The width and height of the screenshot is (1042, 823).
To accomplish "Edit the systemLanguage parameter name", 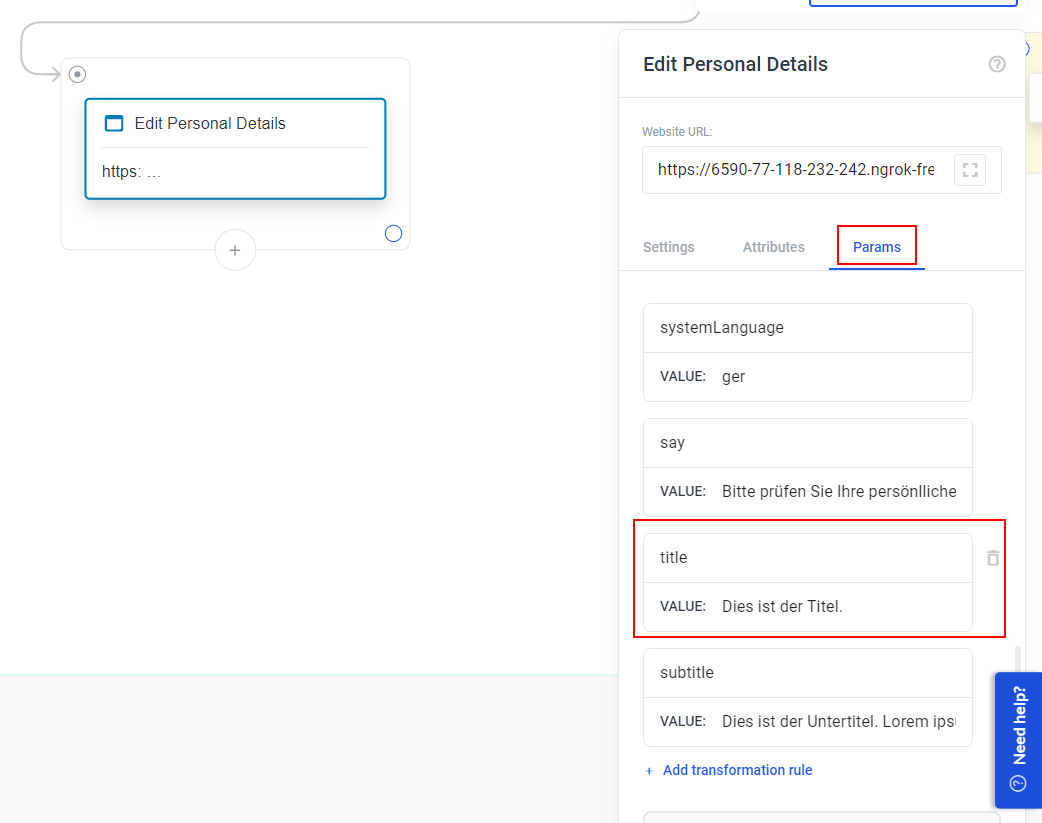I will tap(807, 328).
